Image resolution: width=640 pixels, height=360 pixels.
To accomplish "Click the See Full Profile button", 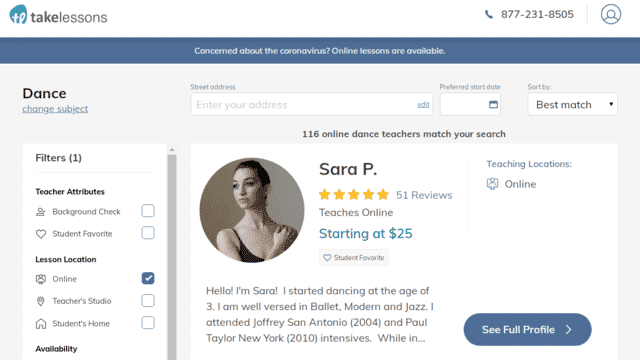I will tap(527, 329).
